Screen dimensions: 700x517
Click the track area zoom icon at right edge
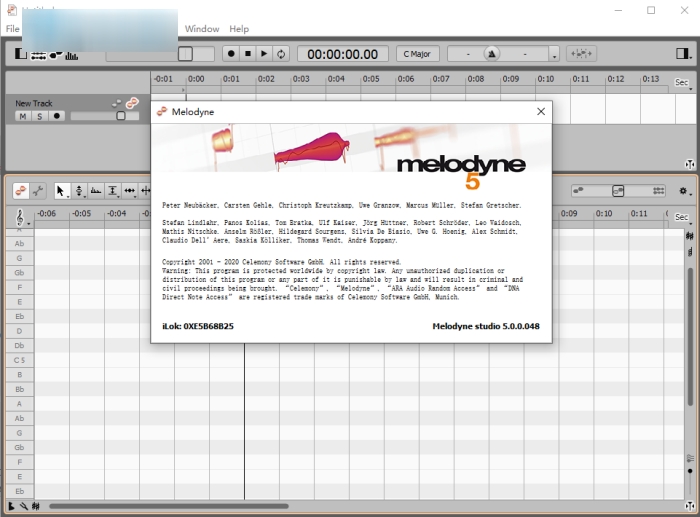[x=690, y=164]
